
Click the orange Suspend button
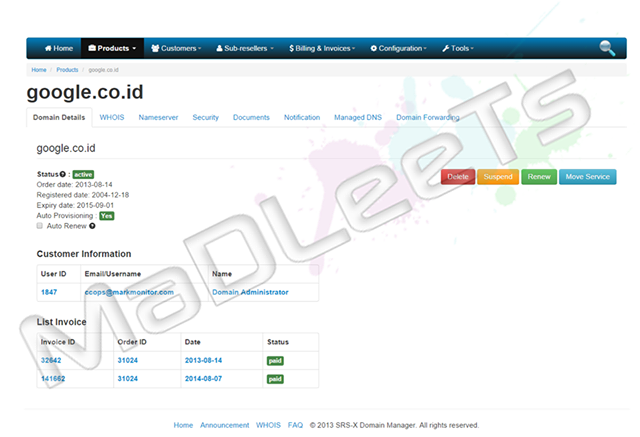(498, 177)
